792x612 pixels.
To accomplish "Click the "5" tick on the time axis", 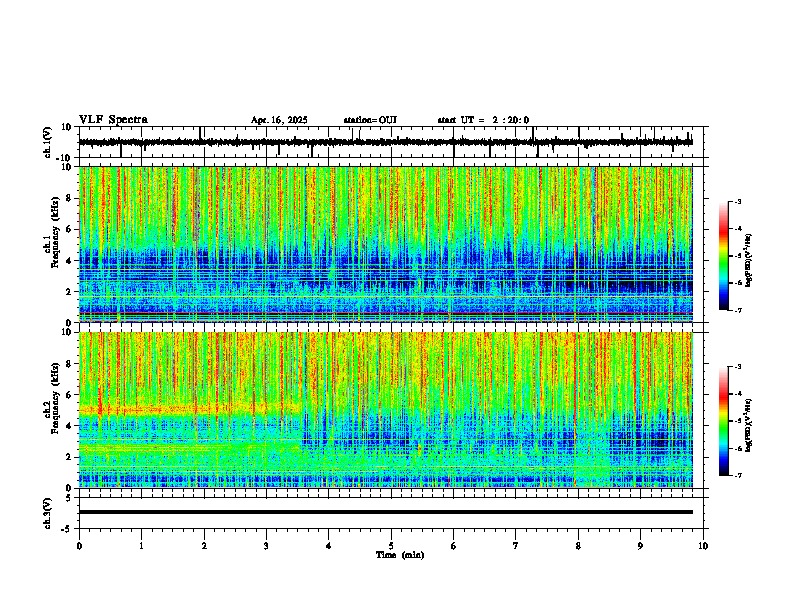I will click(391, 546).
